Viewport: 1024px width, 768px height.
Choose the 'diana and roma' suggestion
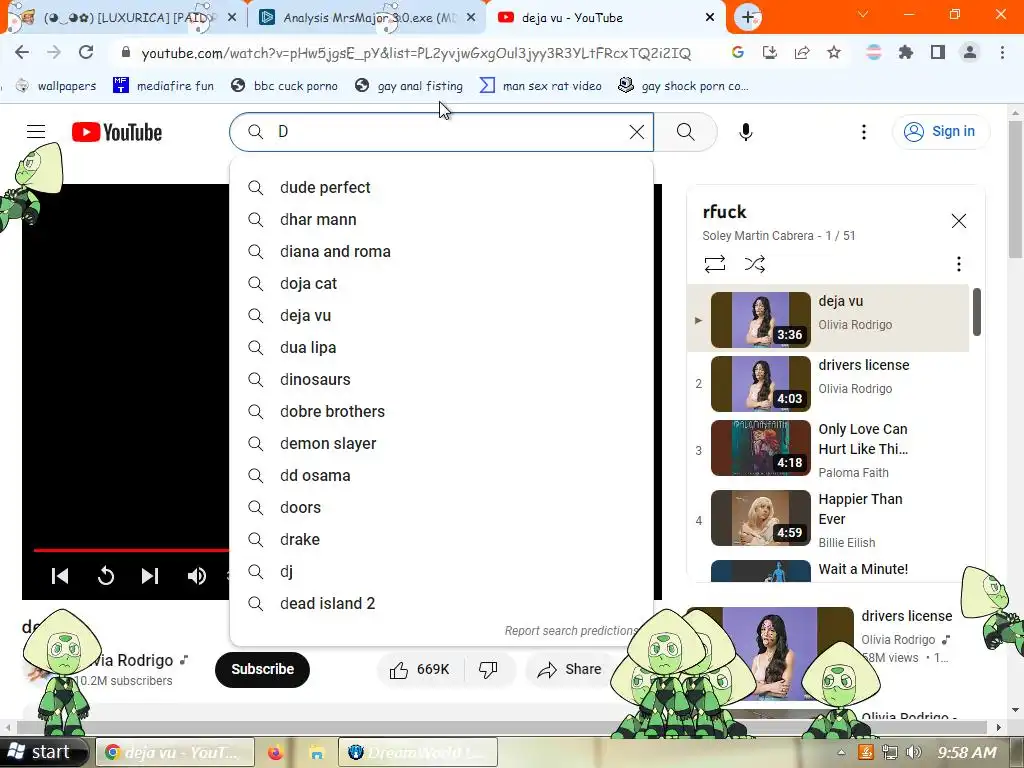tap(441, 251)
